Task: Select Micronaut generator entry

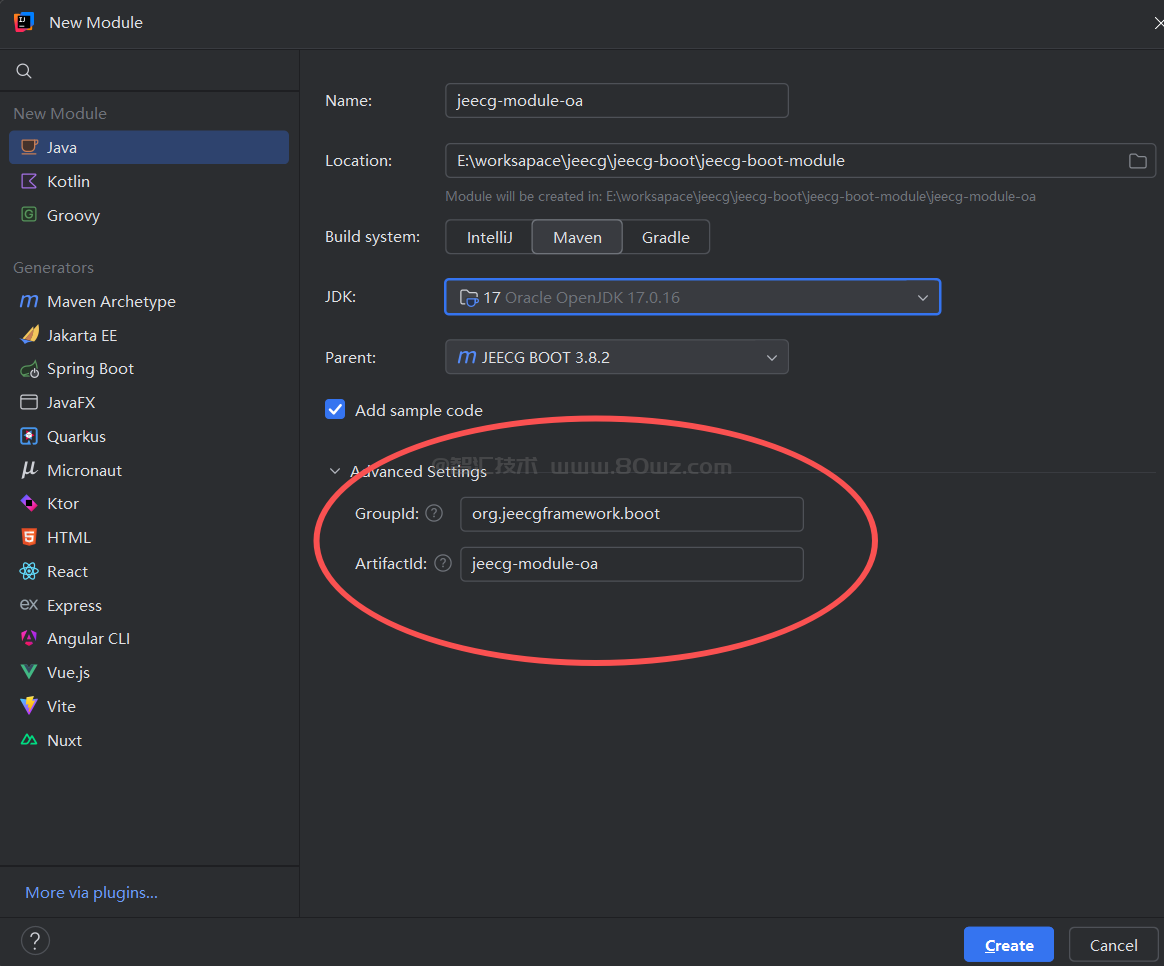Action: 148,470
